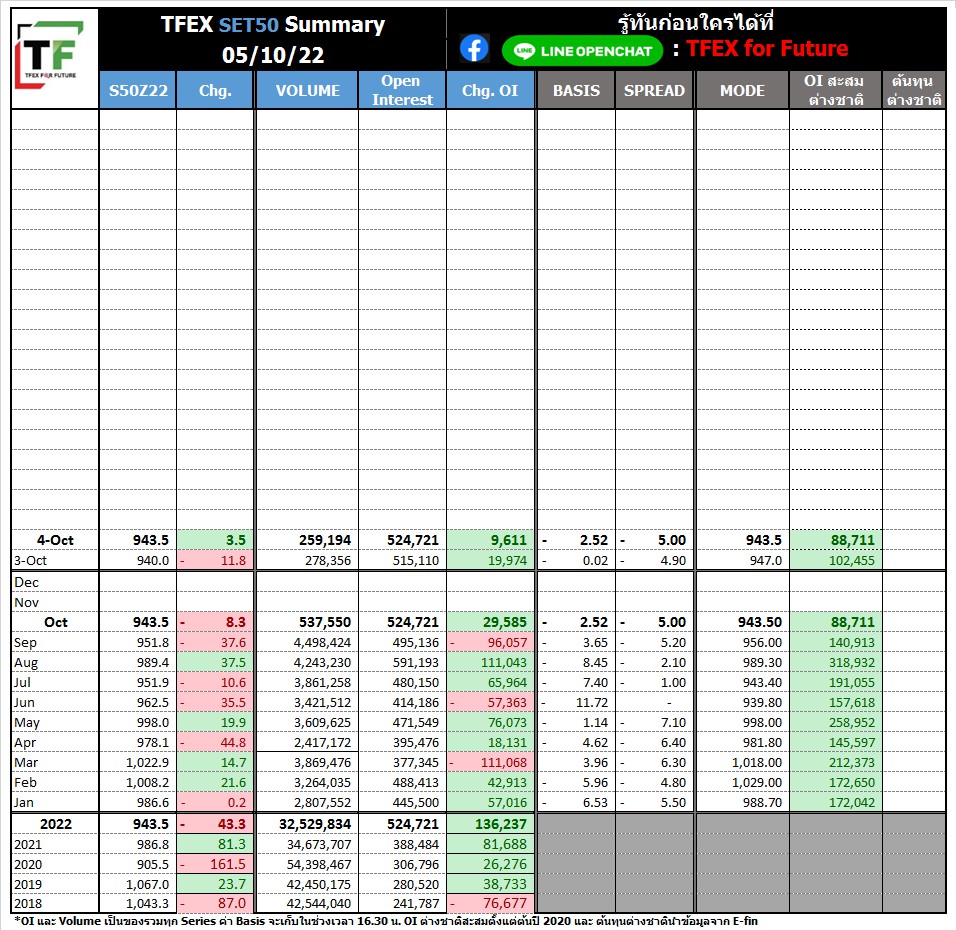Click the red 96,057 Chg. OI cell
Image resolution: width=956 pixels, height=930 pixels.
click(490, 642)
